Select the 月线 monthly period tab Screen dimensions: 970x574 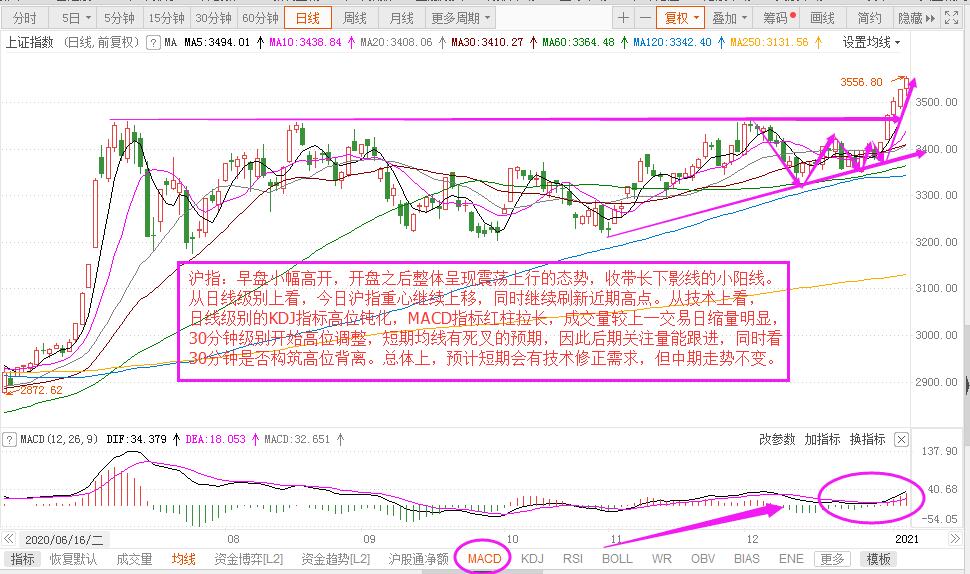point(401,18)
